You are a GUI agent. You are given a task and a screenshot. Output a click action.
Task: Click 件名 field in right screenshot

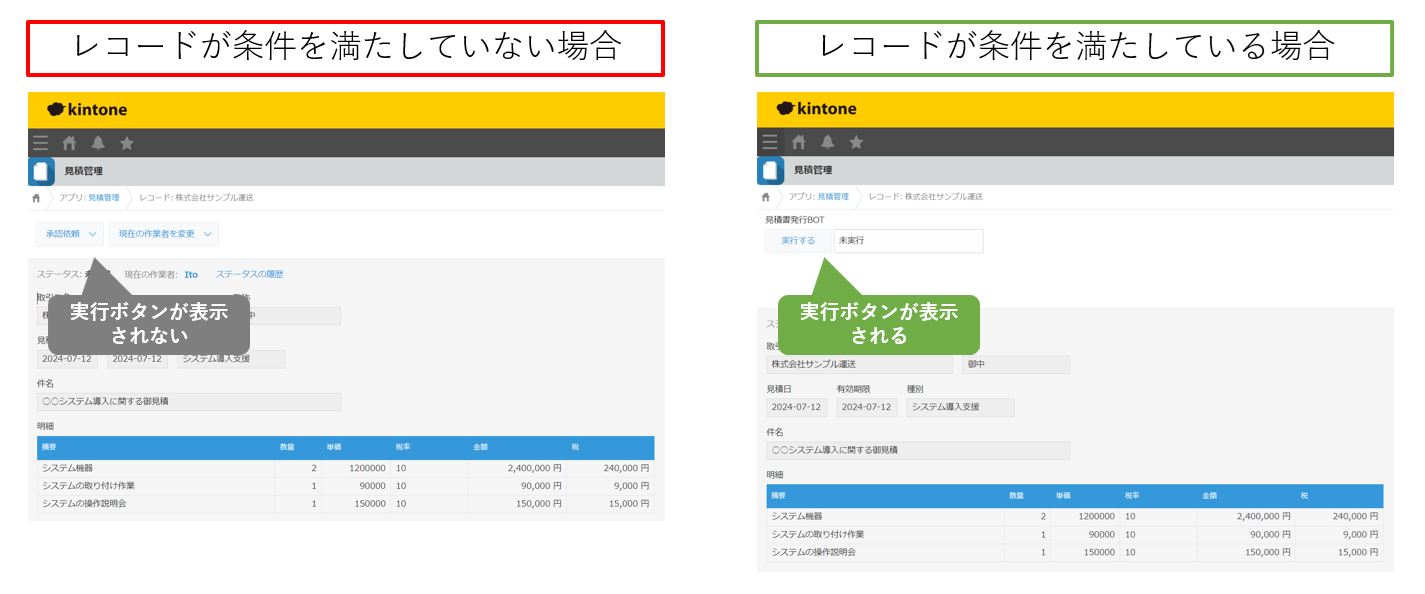click(x=918, y=451)
